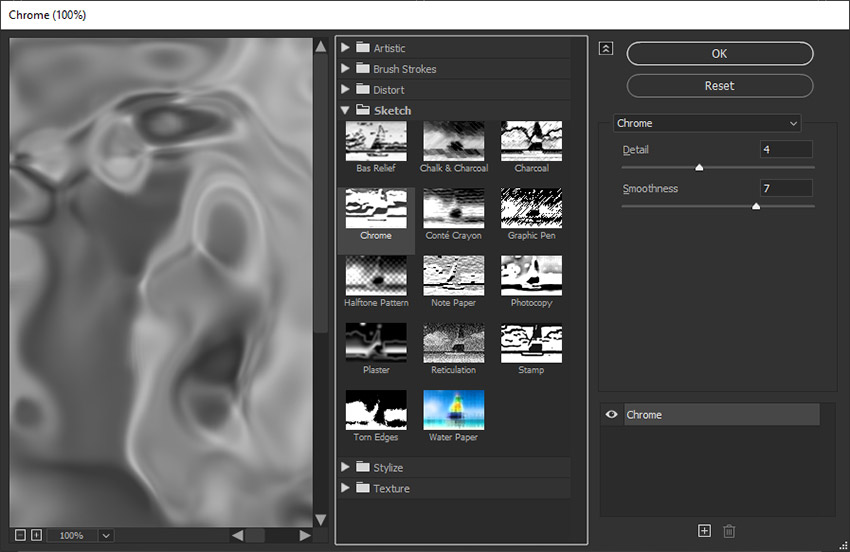
Task: Select the Water Paper filter
Action: (454, 410)
